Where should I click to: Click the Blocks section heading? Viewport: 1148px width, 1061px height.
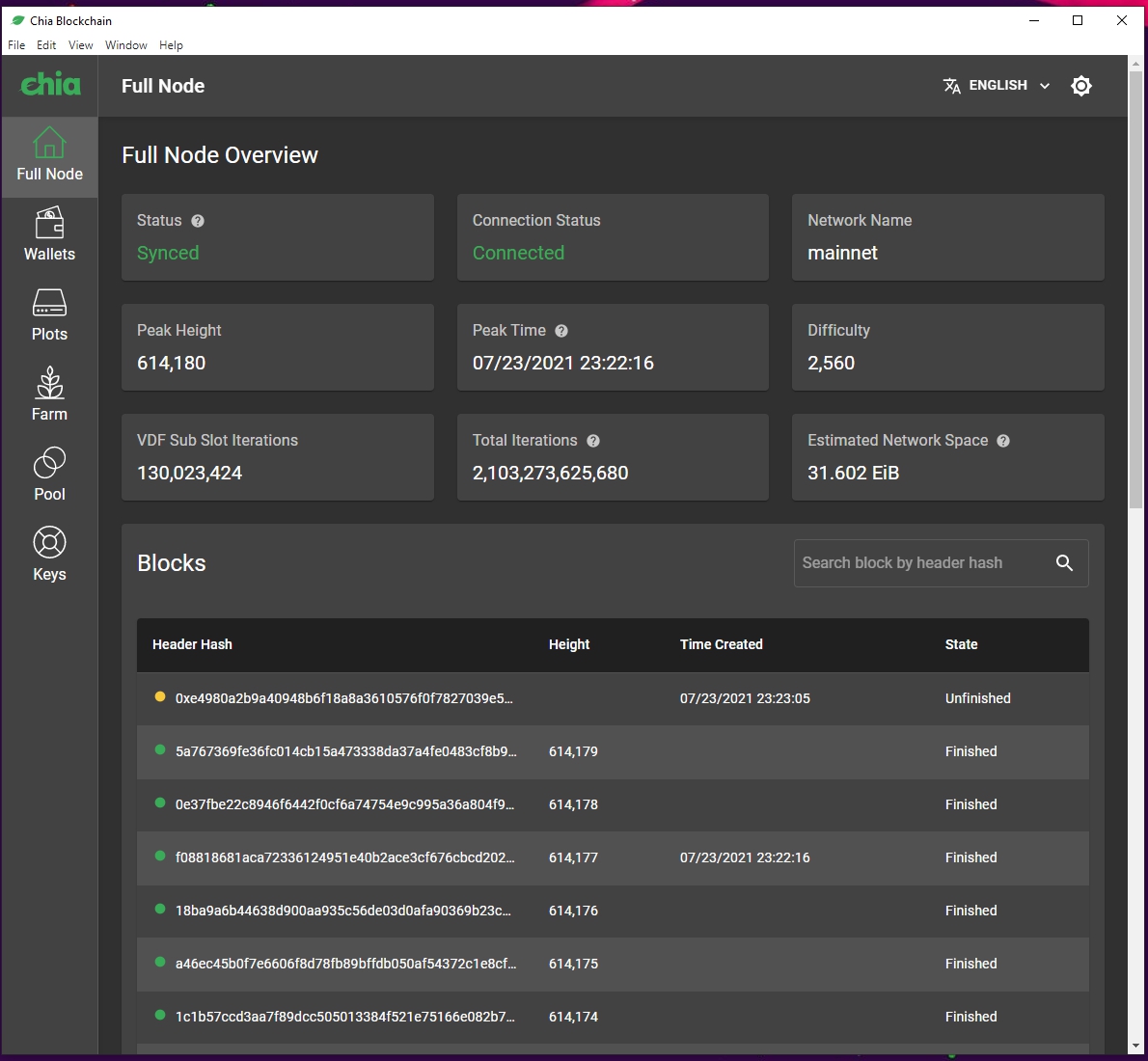[172, 563]
